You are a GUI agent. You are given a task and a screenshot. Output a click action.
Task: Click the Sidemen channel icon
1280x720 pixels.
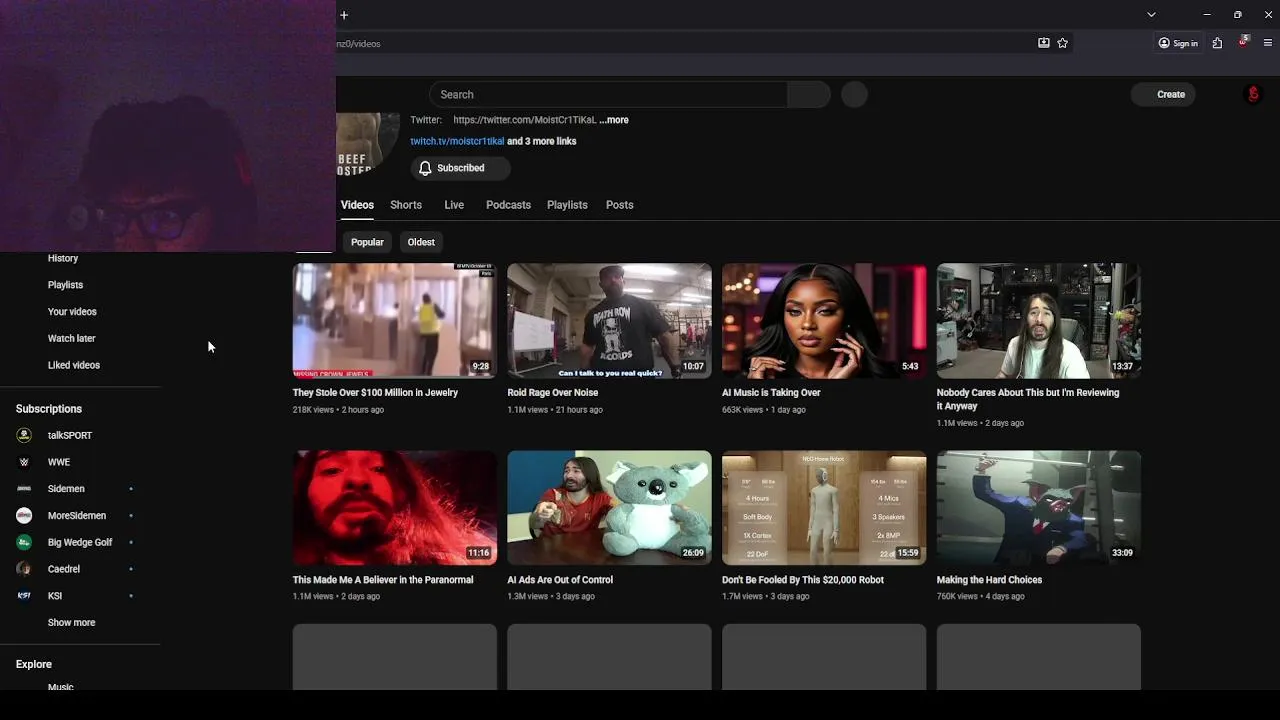coord(24,489)
